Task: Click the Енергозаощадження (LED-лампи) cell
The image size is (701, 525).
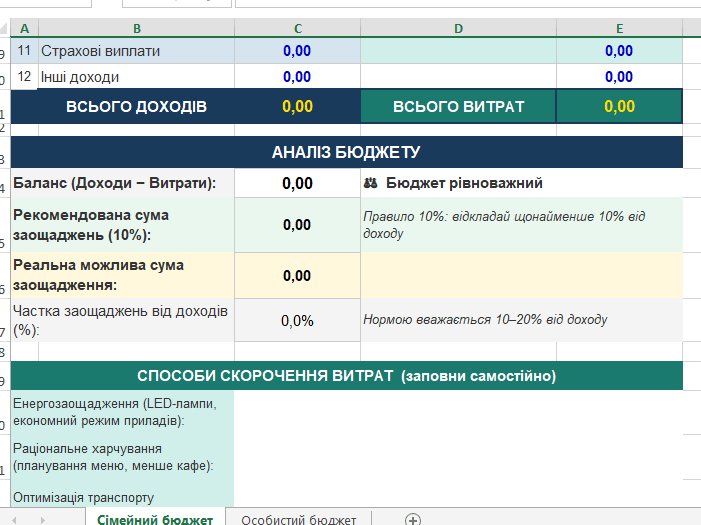Action: (122, 412)
